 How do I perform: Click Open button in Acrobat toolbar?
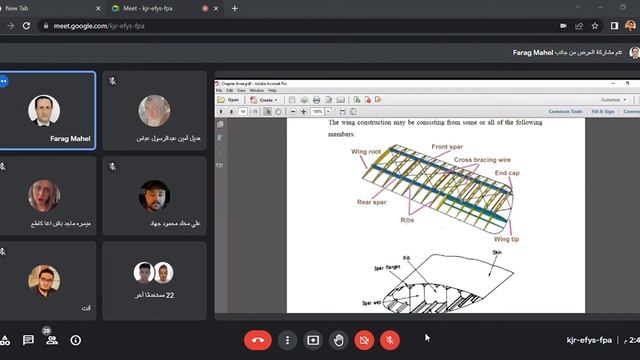[229, 100]
